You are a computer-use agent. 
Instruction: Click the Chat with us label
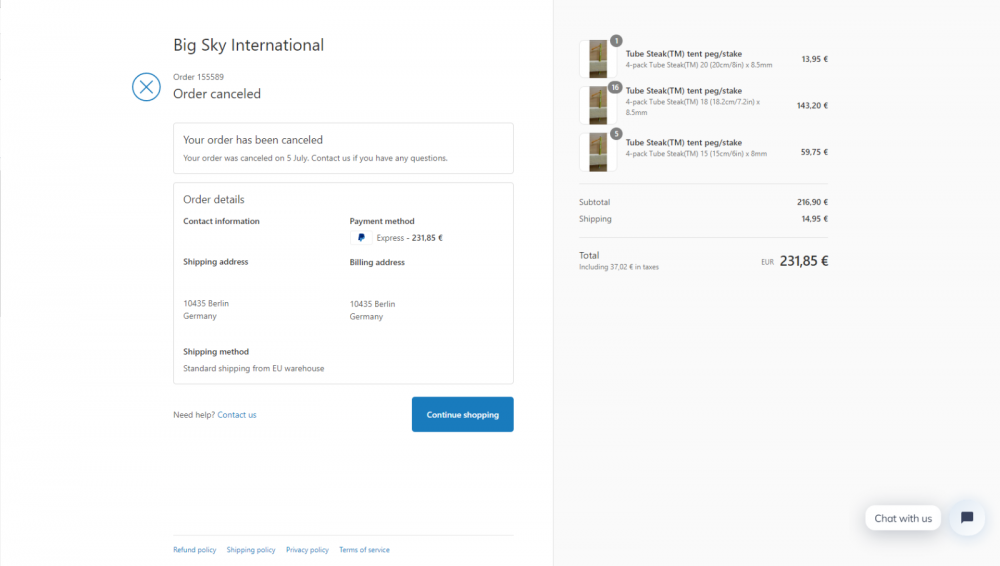tap(902, 518)
